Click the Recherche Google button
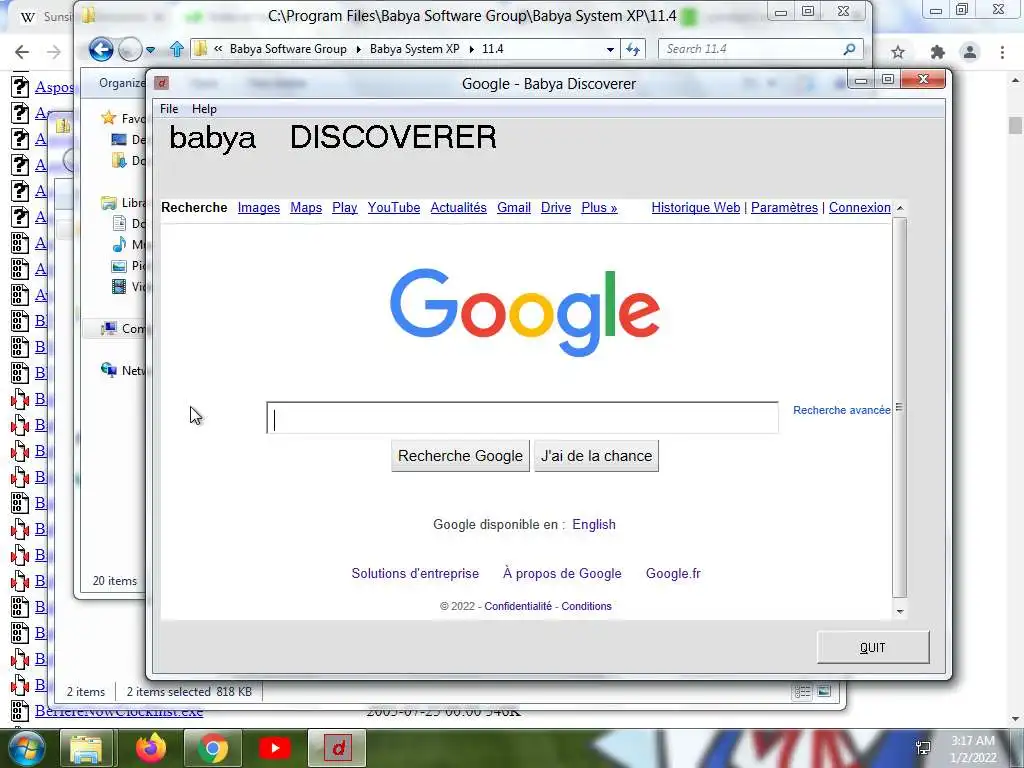This screenshot has width=1024, height=768. (460, 456)
